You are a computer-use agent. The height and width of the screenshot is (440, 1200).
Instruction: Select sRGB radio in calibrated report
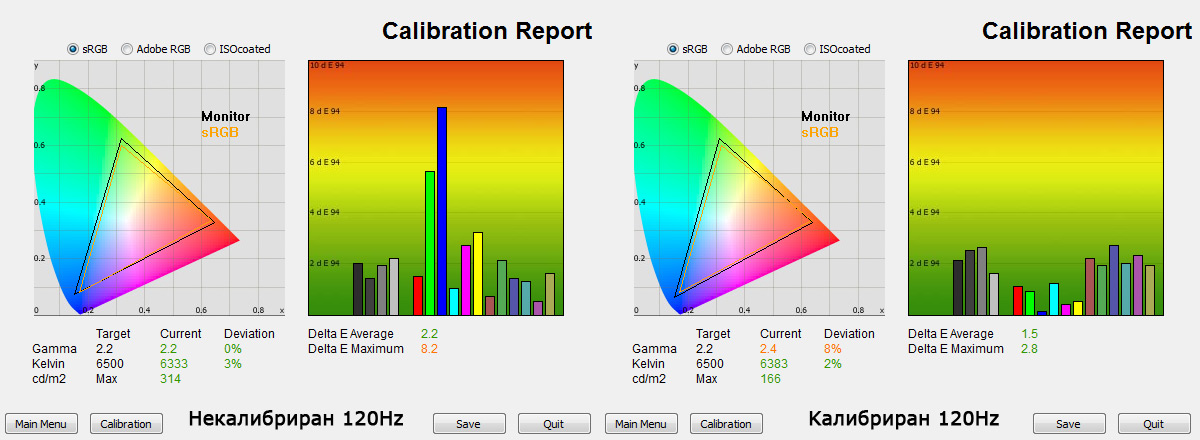click(x=673, y=49)
